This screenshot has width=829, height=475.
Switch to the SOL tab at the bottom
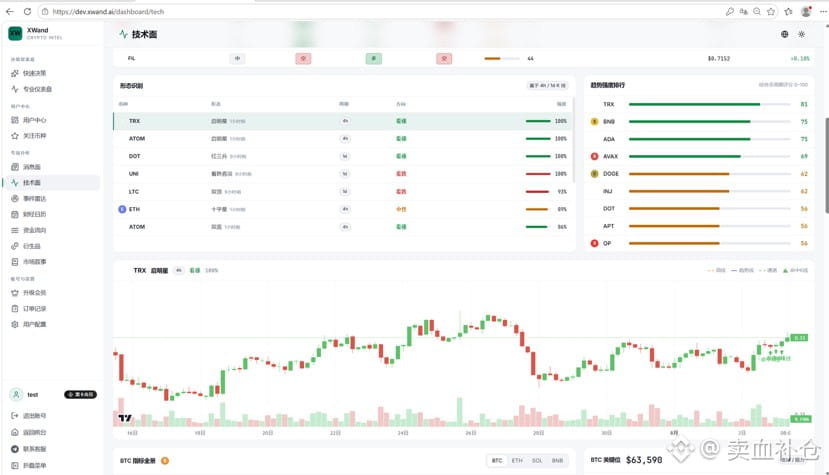(537, 461)
